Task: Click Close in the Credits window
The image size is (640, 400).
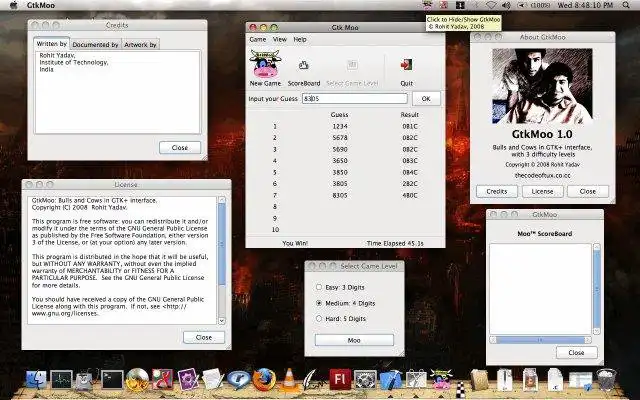Action: click(x=180, y=148)
